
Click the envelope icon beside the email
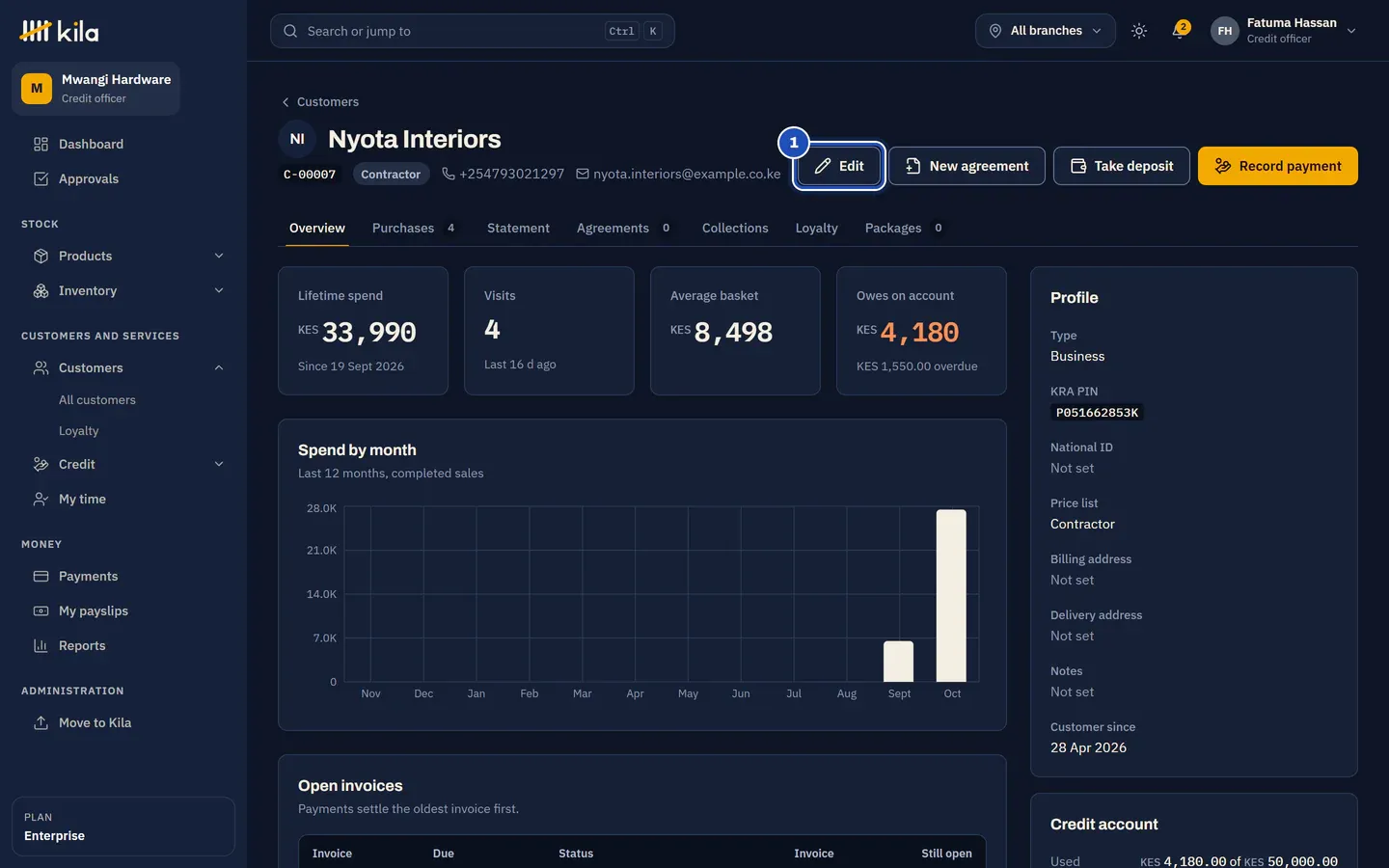583,174
